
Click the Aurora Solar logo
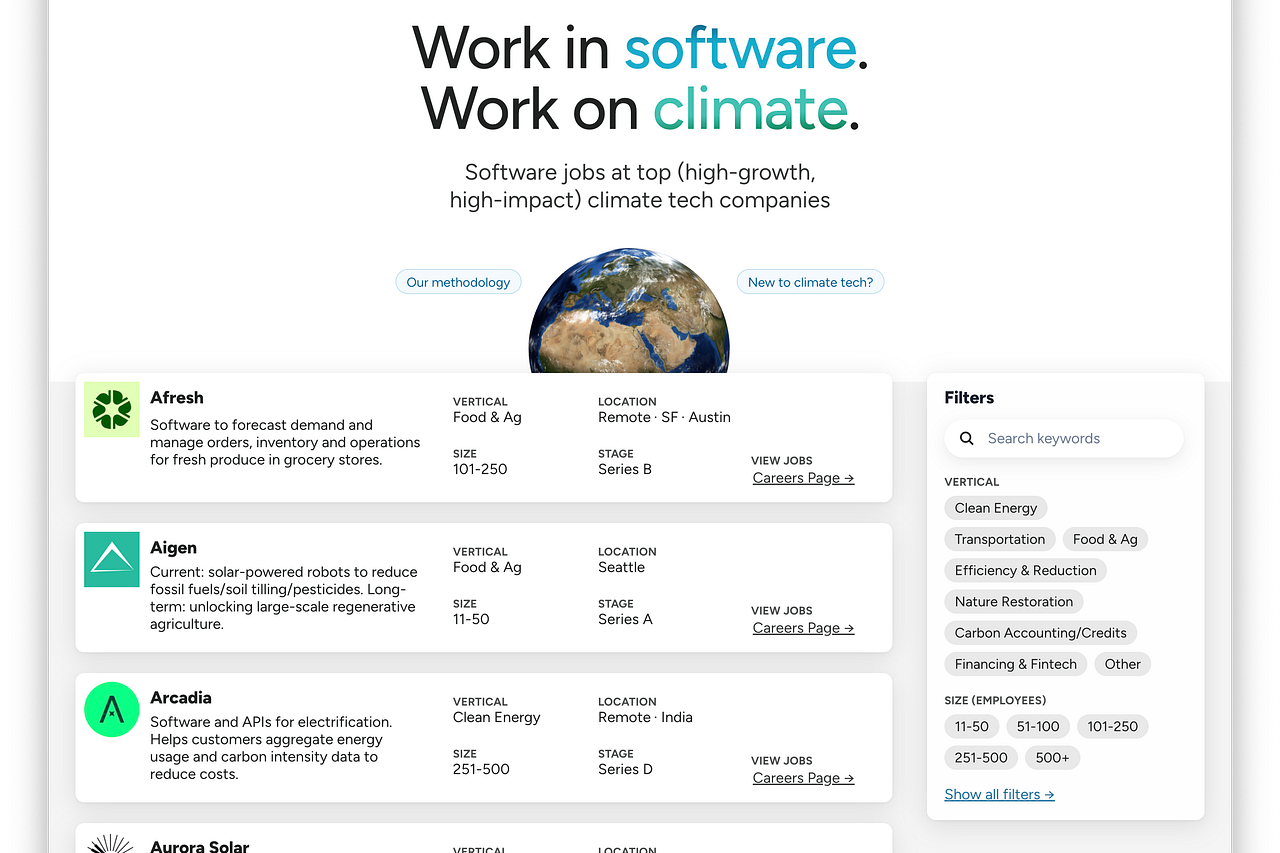click(x=112, y=843)
